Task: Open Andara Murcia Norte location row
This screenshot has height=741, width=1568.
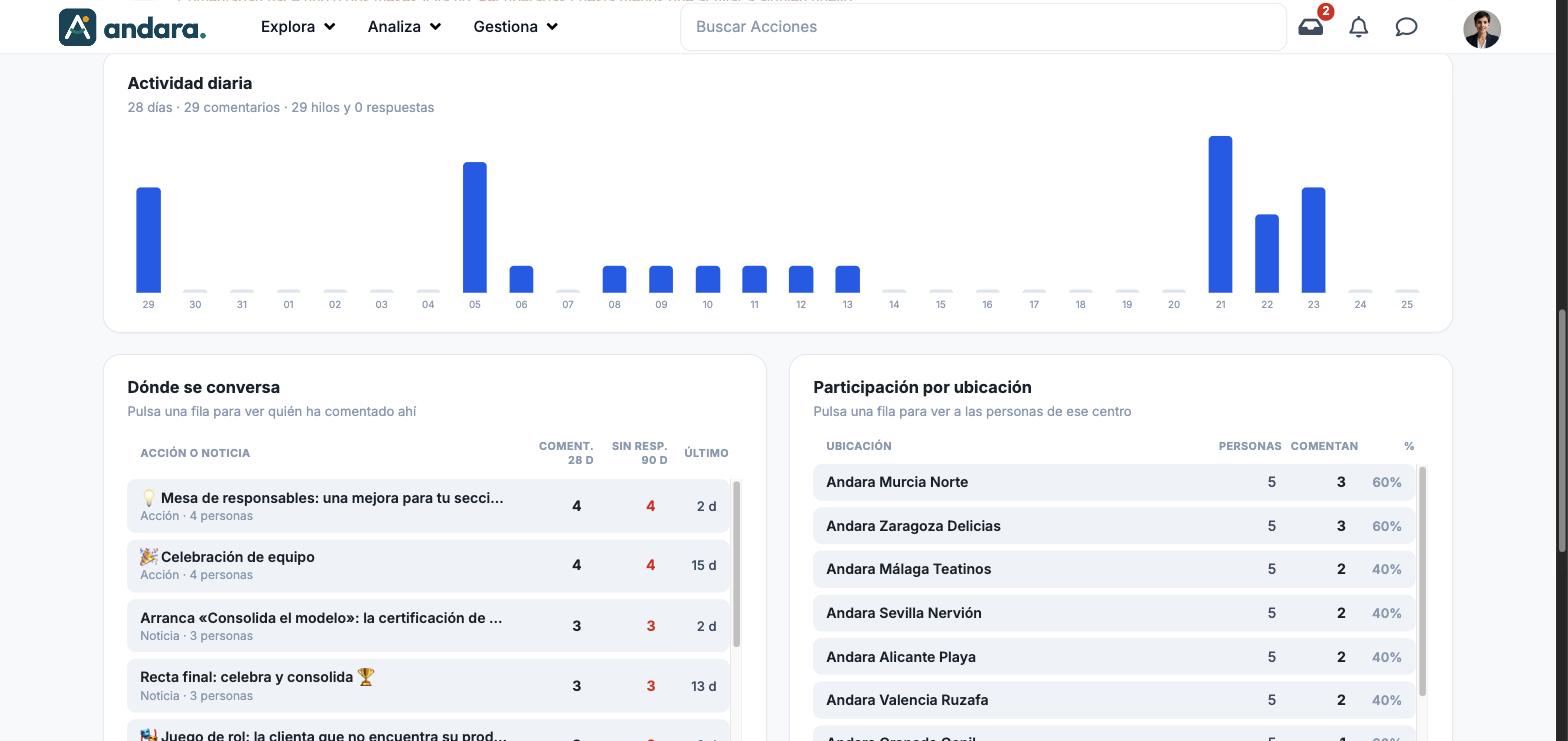Action: pos(1114,482)
